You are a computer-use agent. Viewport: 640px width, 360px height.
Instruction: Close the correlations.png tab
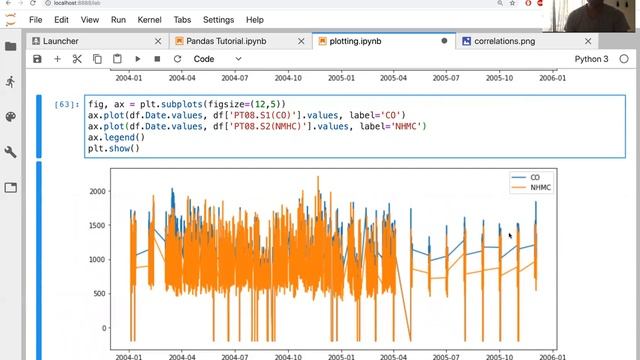(588, 41)
